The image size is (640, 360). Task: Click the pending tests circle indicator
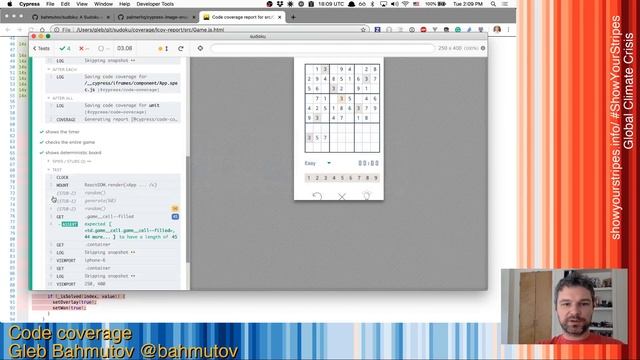pyautogui.click(x=104, y=48)
